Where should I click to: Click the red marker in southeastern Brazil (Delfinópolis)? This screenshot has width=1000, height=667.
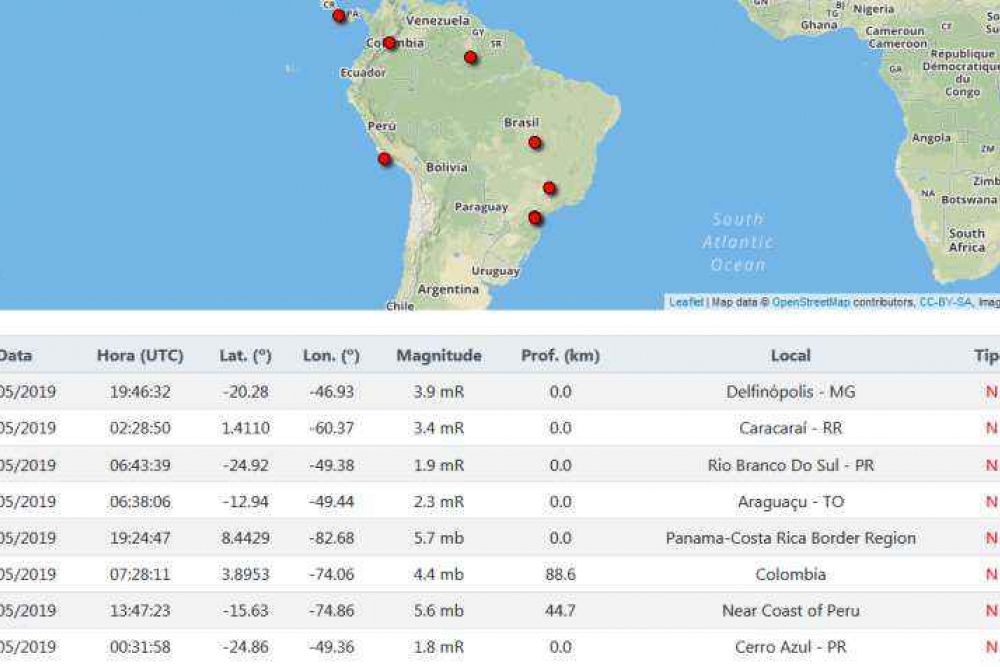tap(549, 188)
